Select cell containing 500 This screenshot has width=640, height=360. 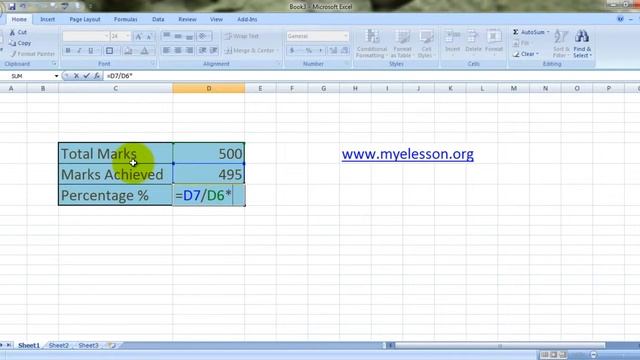click(209, 153)
